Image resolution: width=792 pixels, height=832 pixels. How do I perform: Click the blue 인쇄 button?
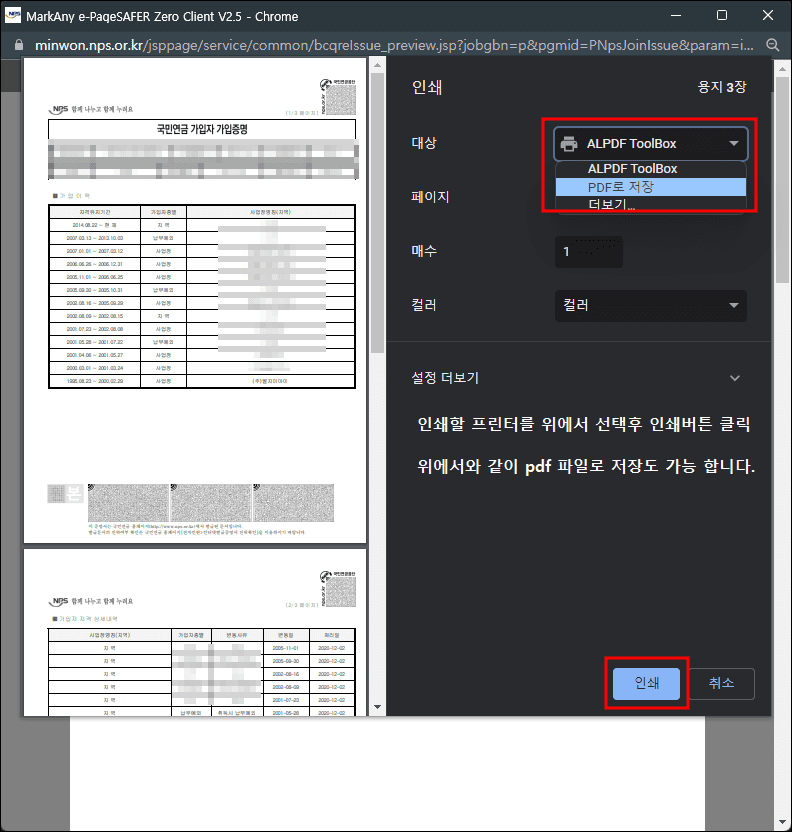[x=646, y=683]
